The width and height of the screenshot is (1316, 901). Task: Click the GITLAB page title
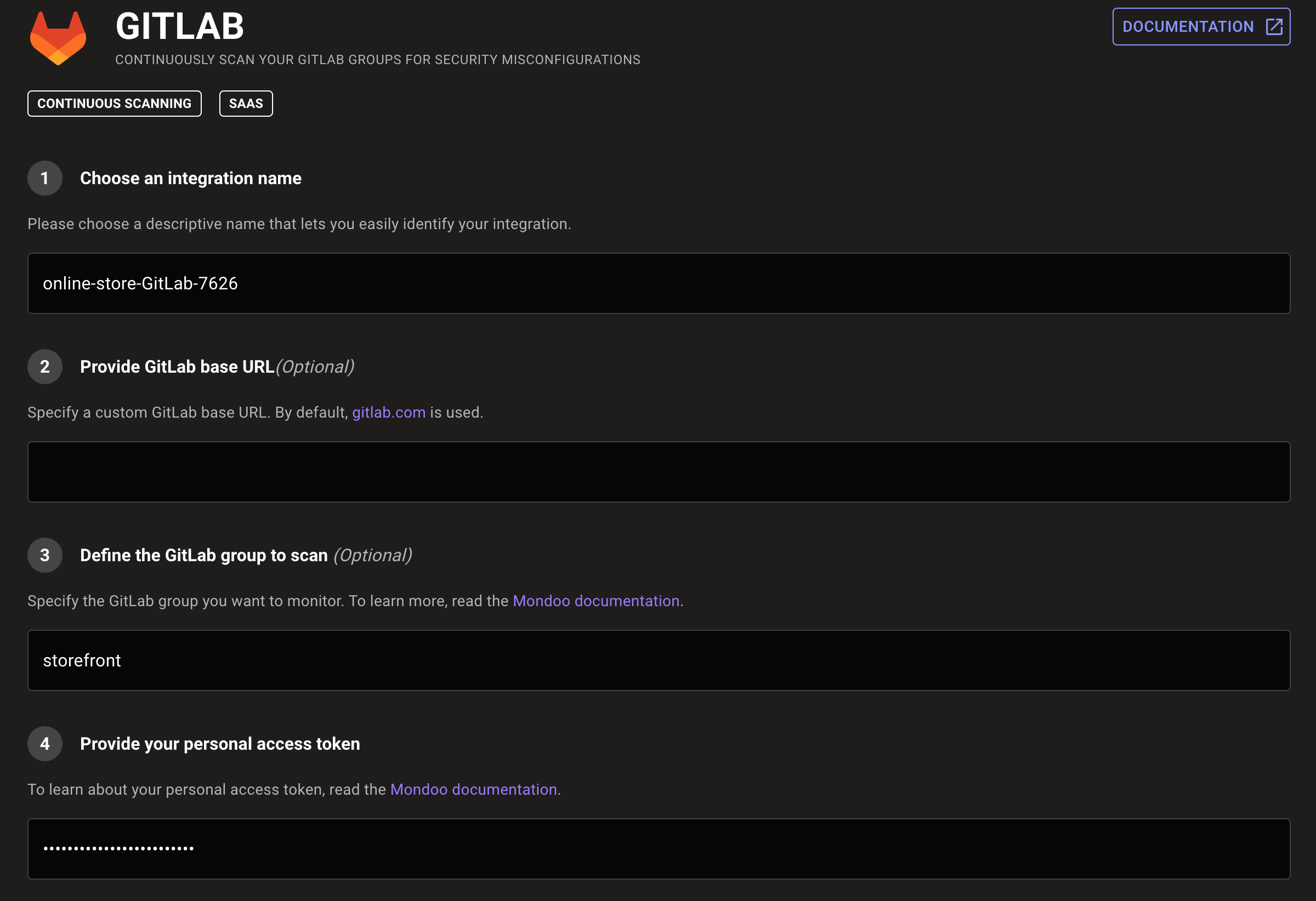(x=179, y=27)
